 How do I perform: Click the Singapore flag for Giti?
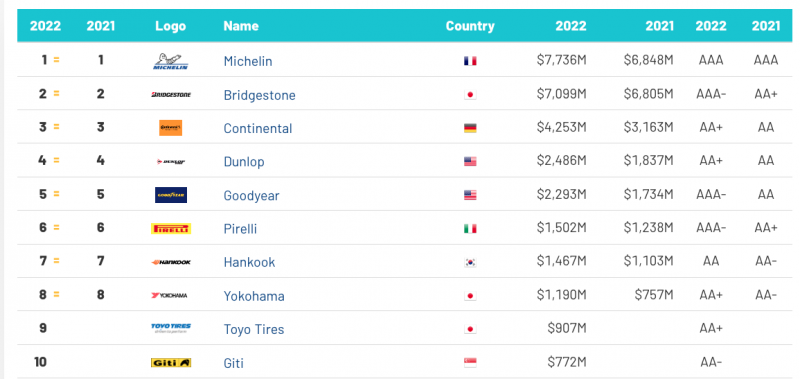point(470,363)
